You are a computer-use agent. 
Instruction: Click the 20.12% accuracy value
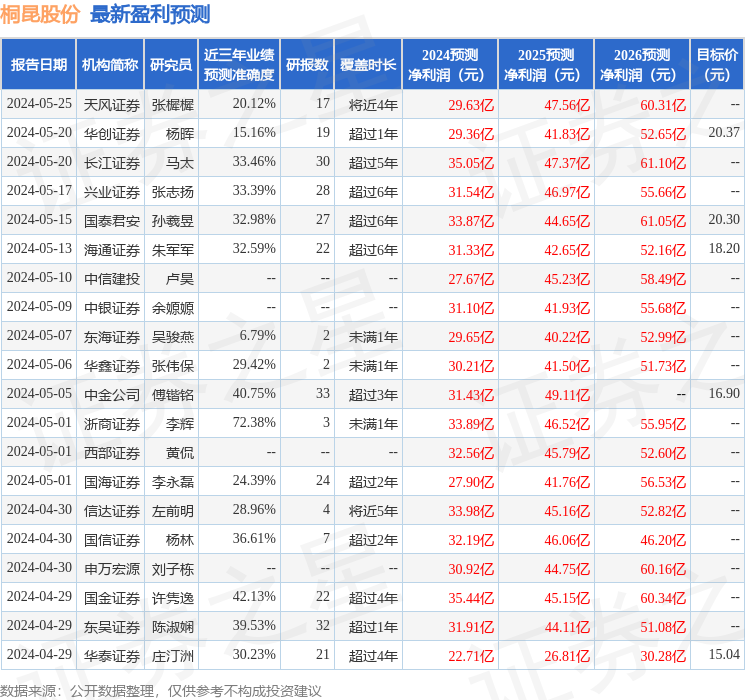coord(254,104)
